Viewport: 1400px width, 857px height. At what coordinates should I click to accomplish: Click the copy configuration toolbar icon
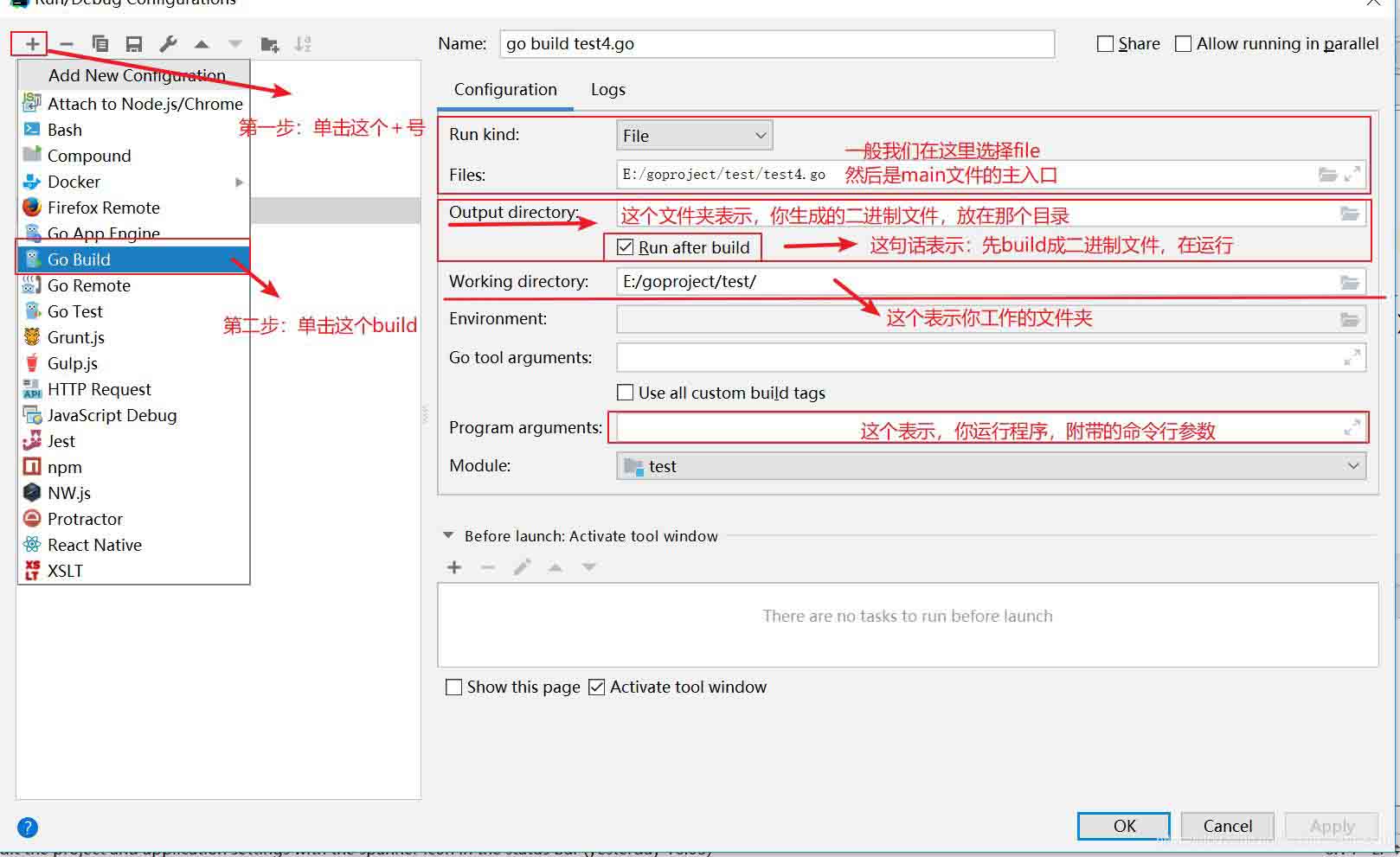[100, 44]
